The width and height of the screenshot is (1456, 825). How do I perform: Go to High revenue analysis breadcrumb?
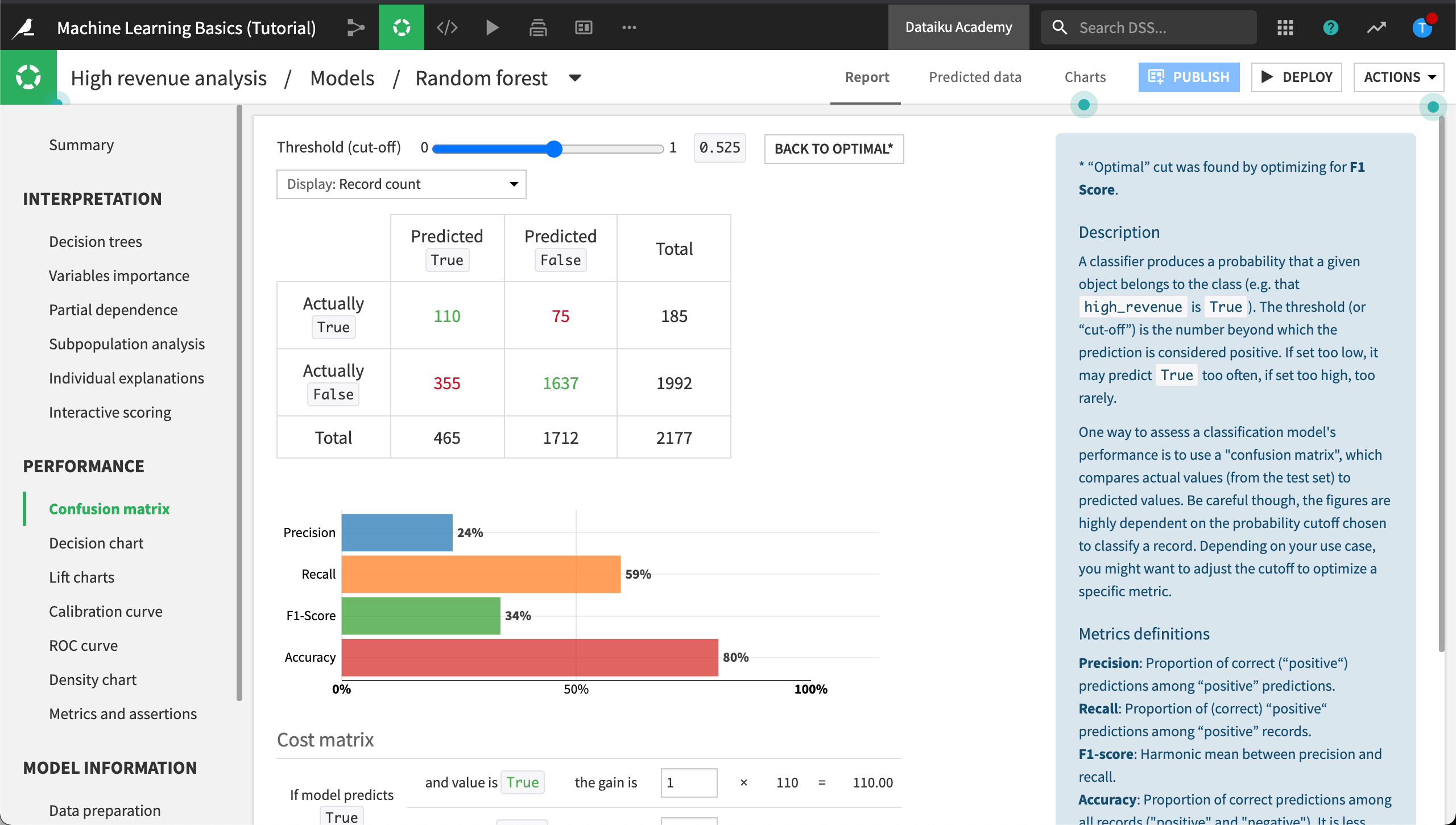click(x=168, y=78)
